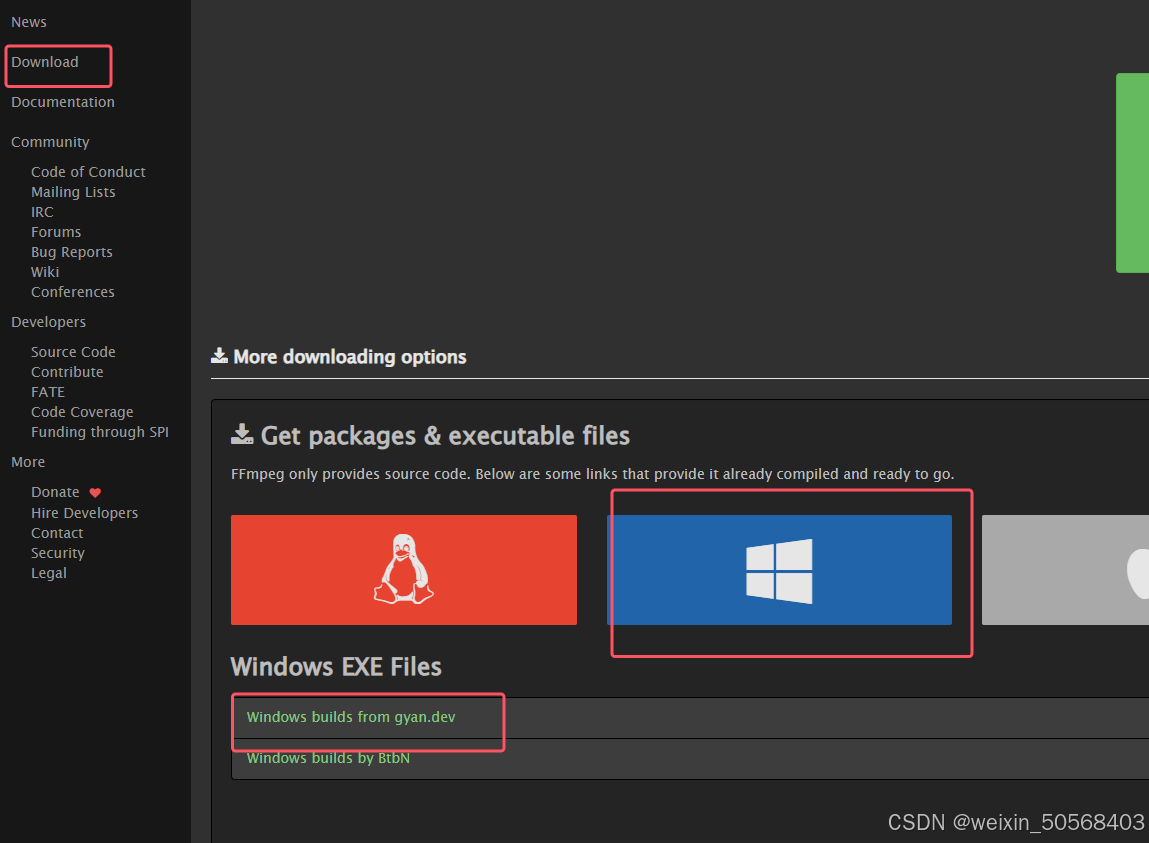Open the Developers section link
The width and height of the screenshot is (1149, 843).
click(48, 322)
